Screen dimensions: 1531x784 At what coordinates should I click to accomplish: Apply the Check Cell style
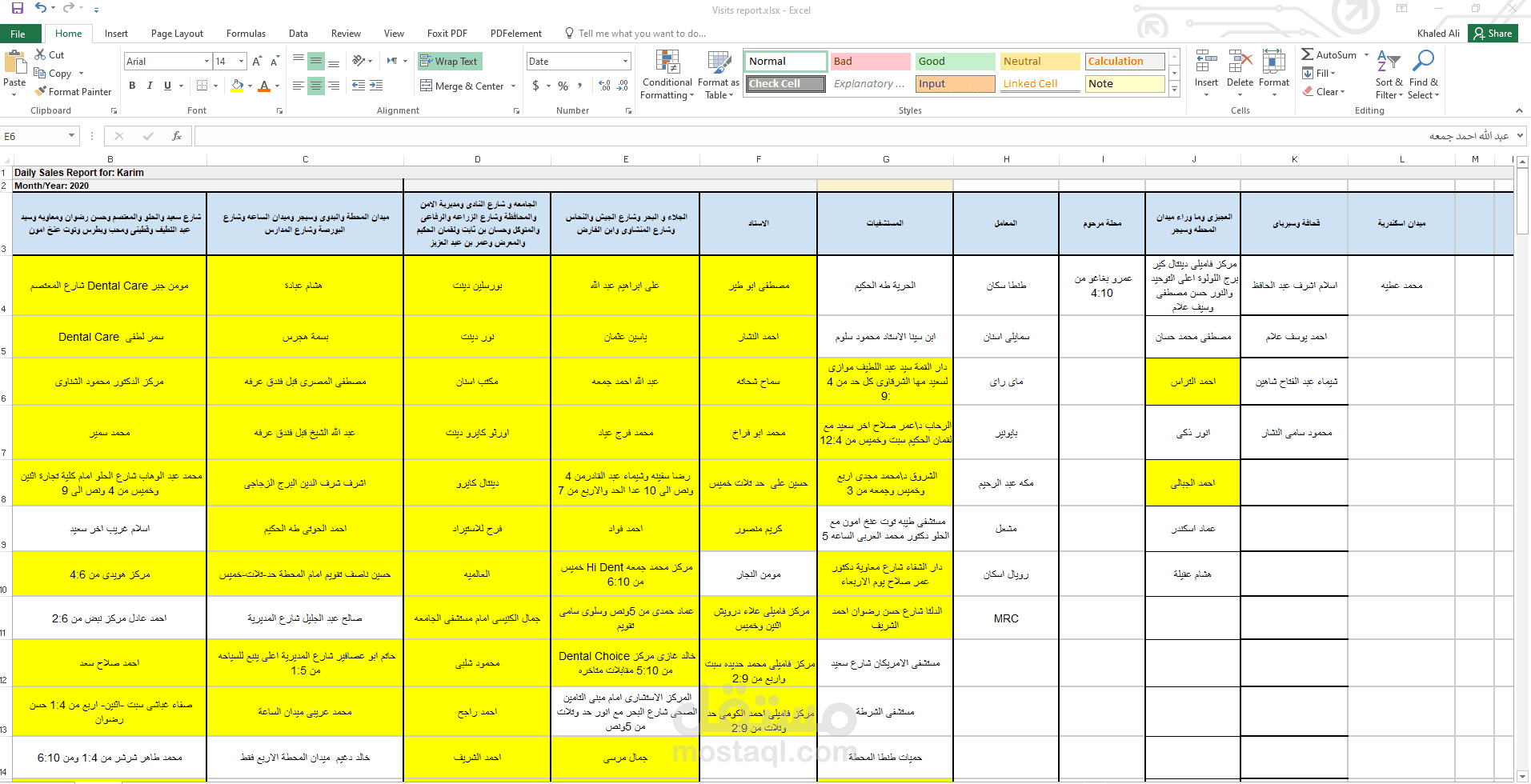(785, 83)
